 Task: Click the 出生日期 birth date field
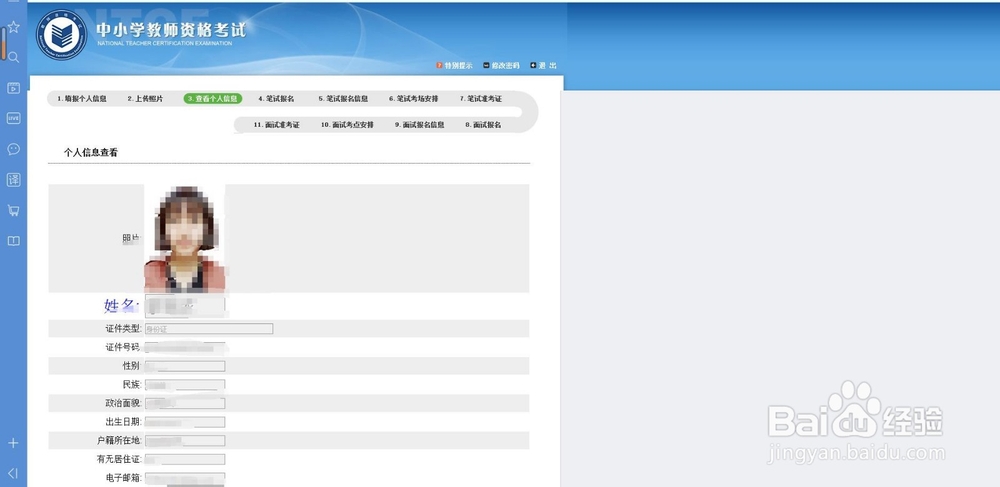[x=185, y=422]
